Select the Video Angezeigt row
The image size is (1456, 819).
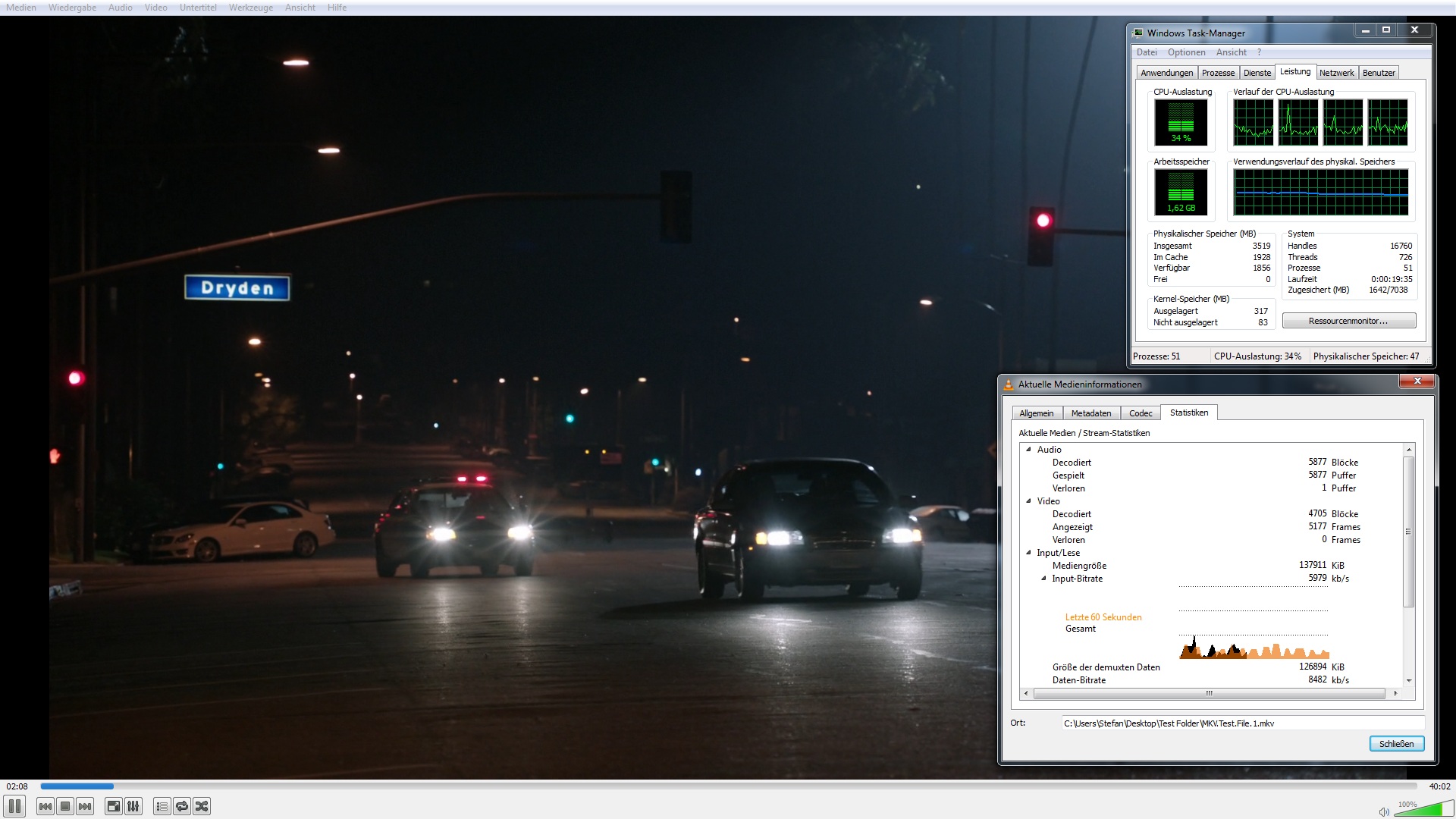click(1212, 527)
